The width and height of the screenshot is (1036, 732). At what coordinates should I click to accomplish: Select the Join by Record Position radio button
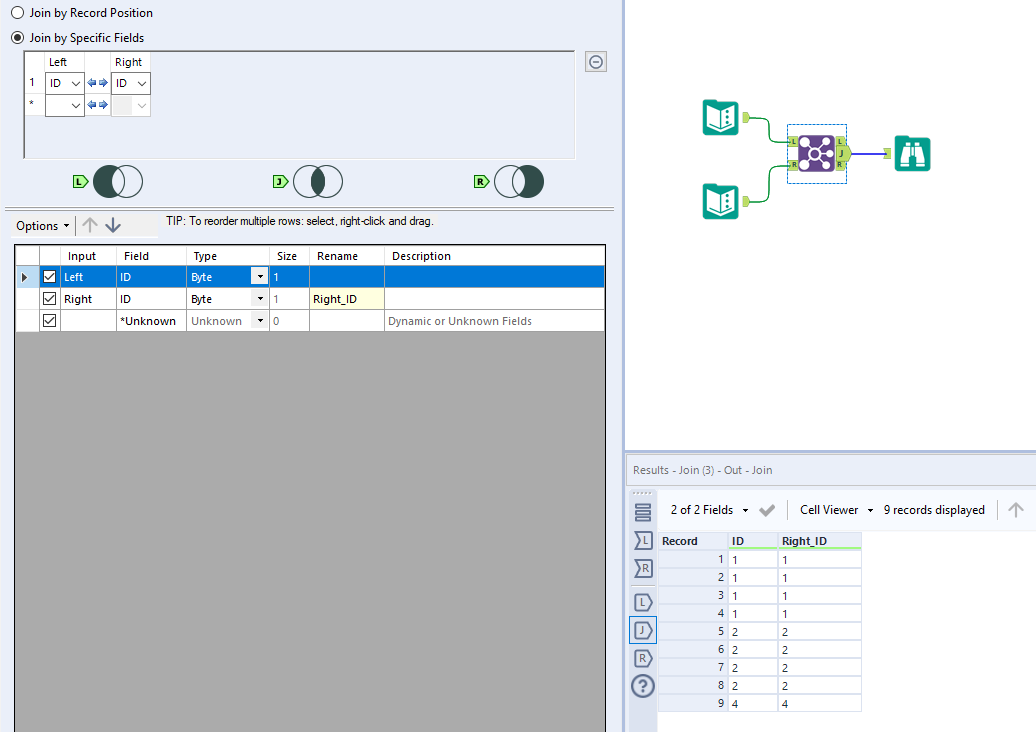[x=17, y=12]
